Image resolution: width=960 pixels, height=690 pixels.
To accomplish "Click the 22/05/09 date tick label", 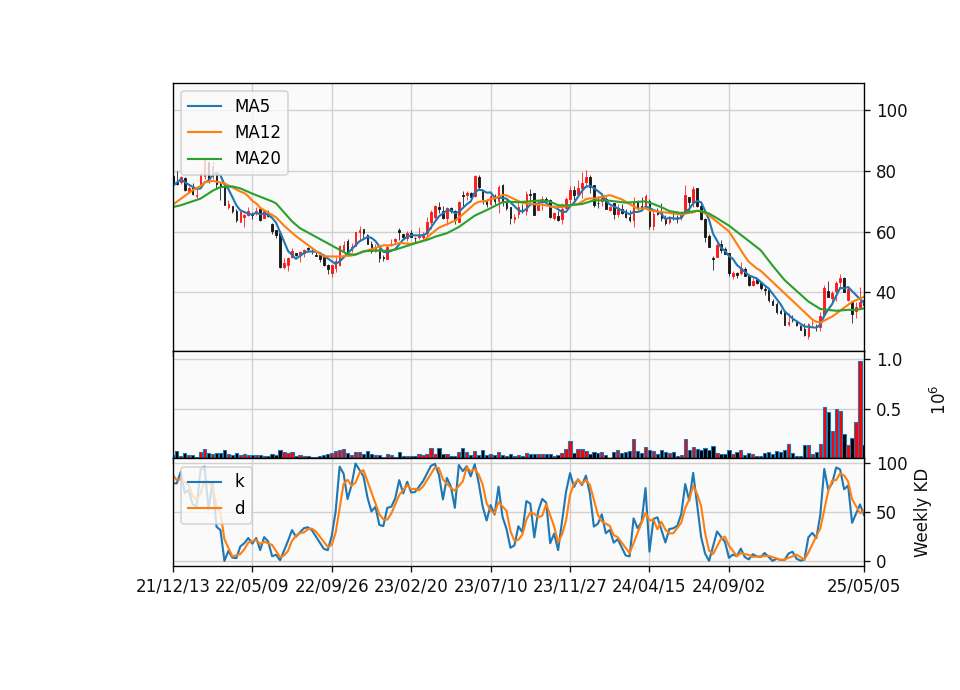I will pos(252,586).
